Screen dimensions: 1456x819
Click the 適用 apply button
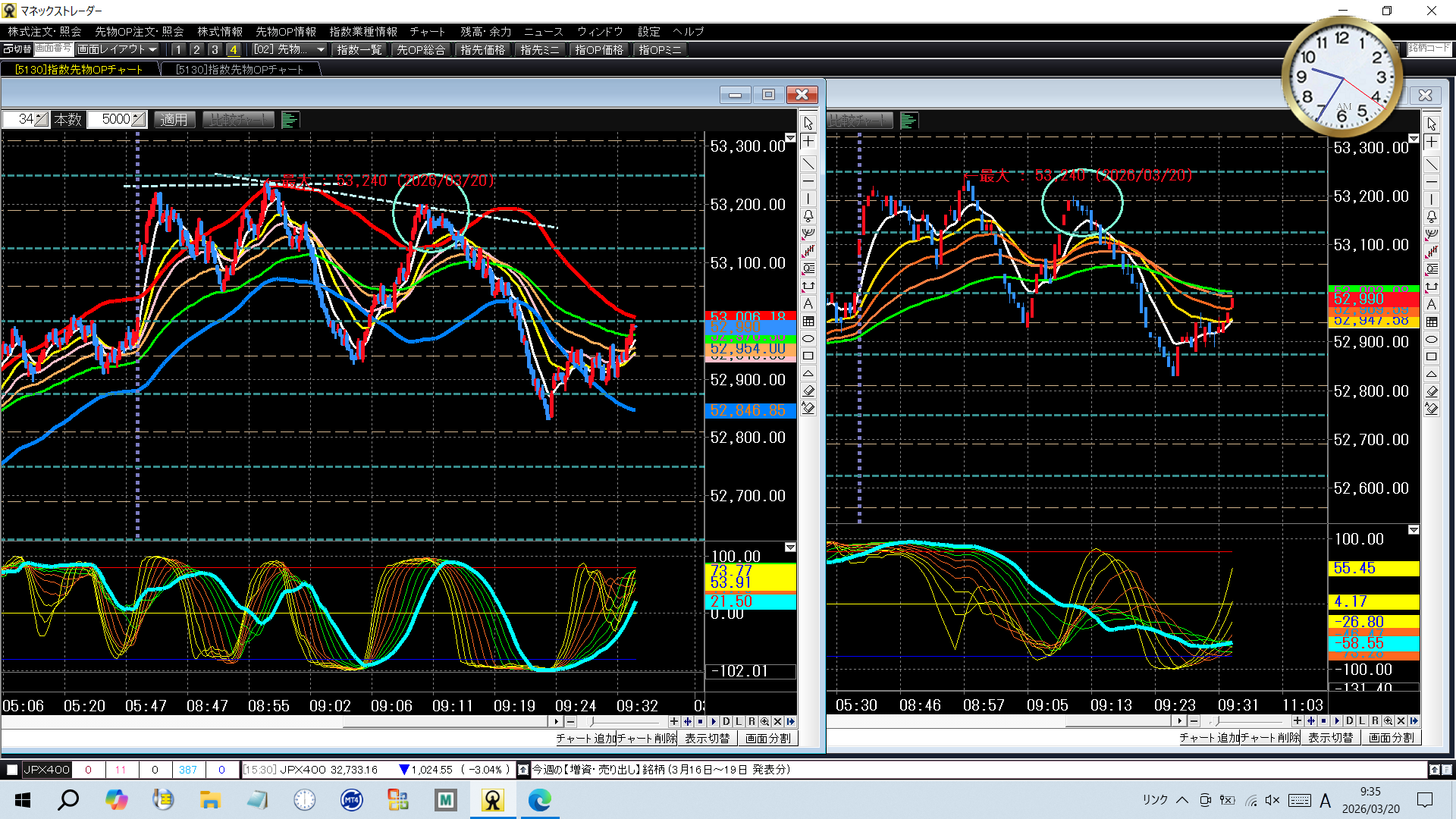174,120
